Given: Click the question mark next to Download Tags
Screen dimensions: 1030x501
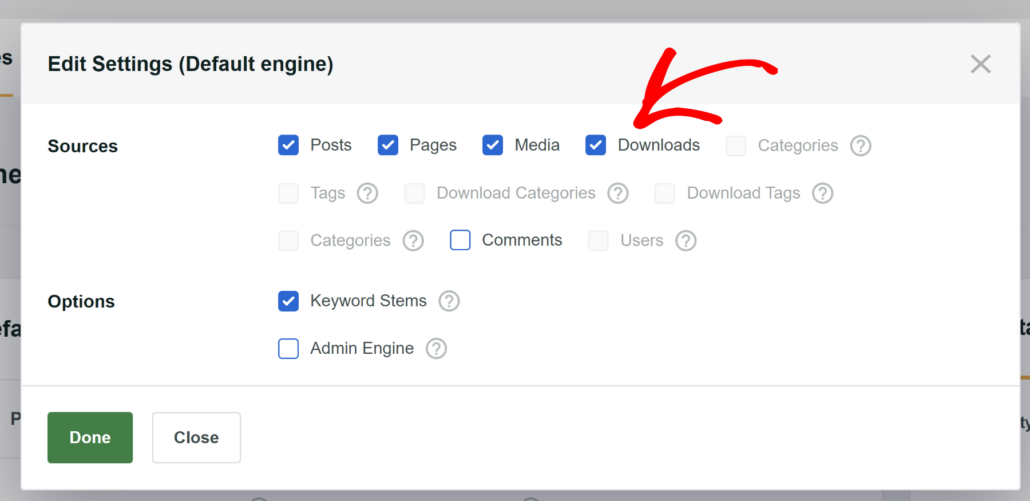Looking at the screenshot, I should 823,193.
